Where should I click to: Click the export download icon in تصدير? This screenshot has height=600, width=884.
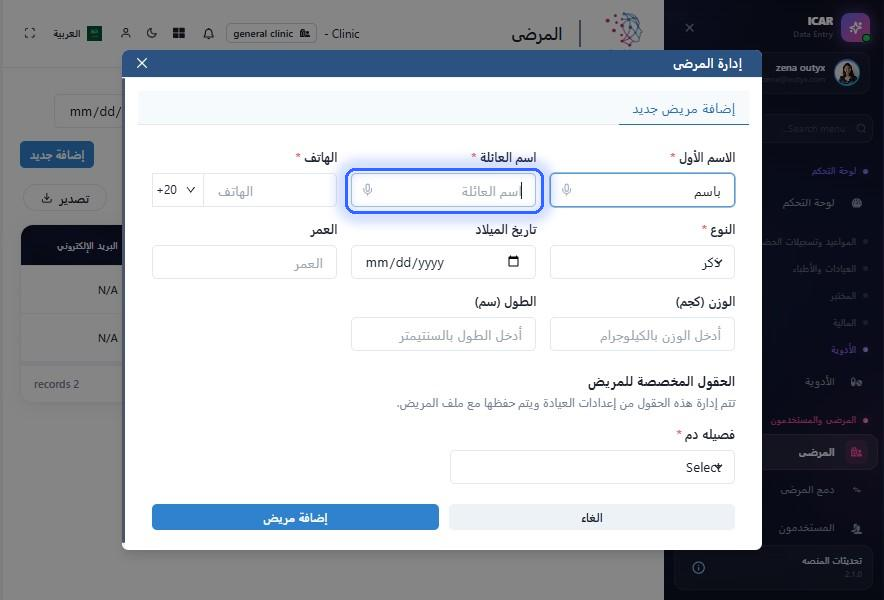pos(47,198)
